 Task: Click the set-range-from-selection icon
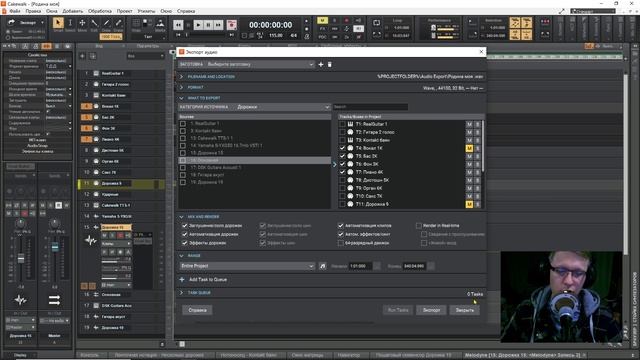coord(322,266)
